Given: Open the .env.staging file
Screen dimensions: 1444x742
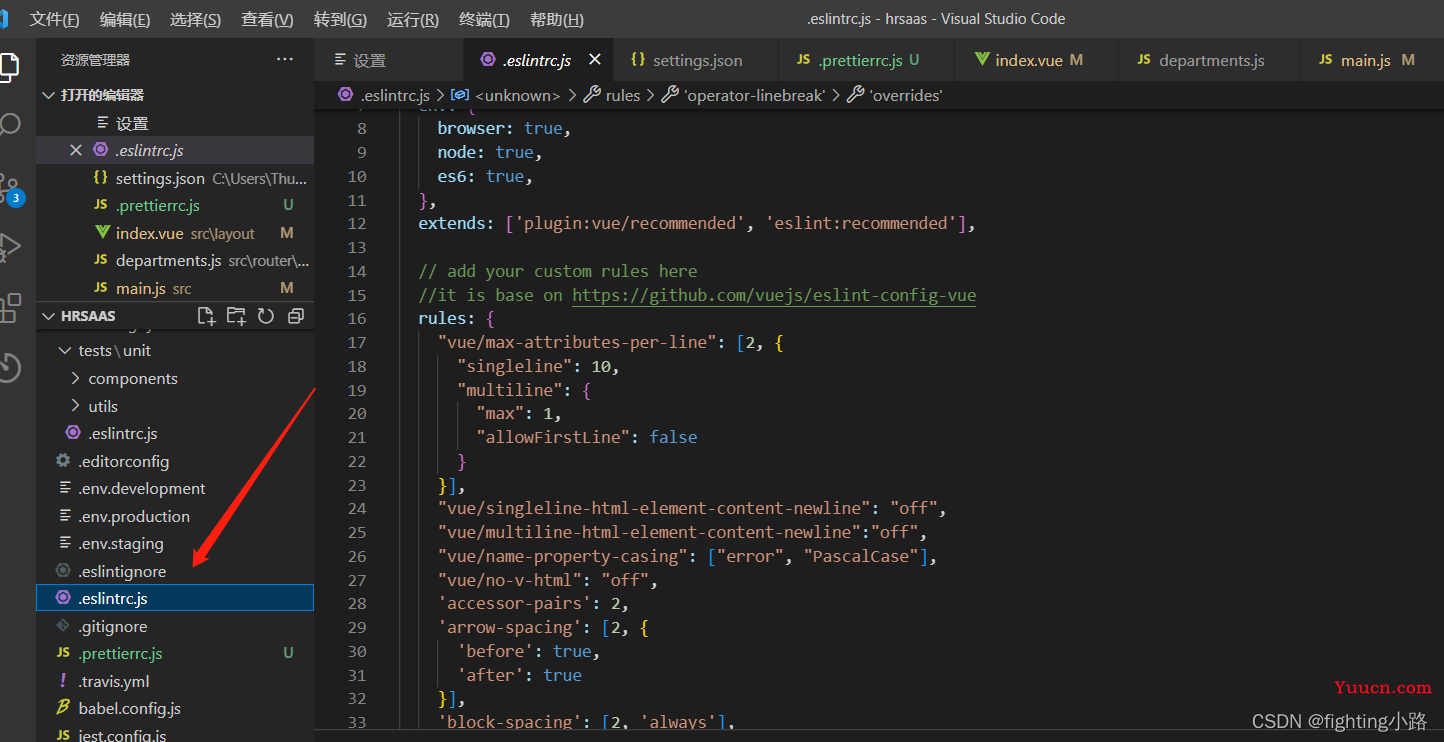Looking at the screenshot, I should [175, 544].
